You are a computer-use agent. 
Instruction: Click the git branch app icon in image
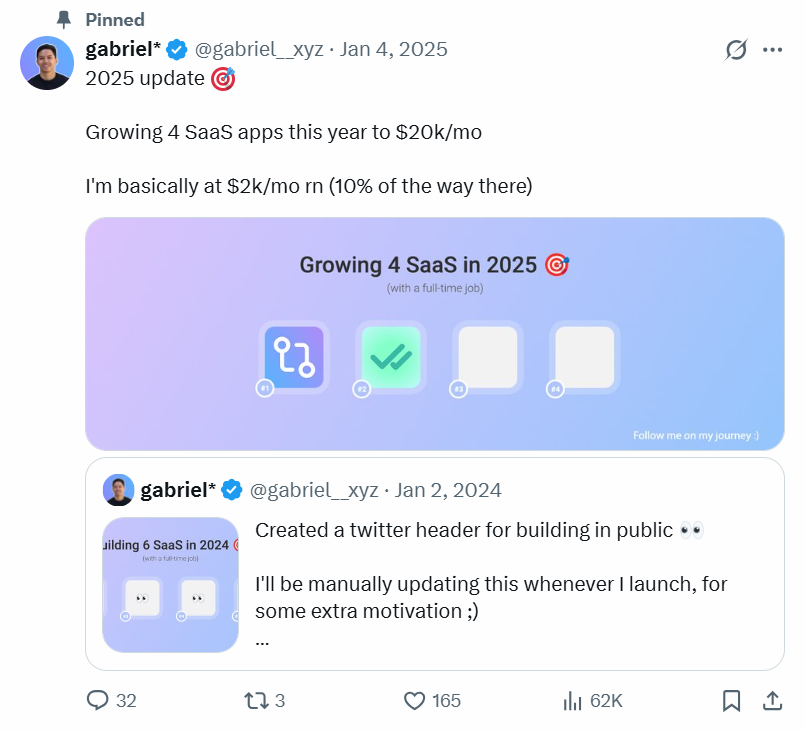pyautogui.click(x=294, y=357)
